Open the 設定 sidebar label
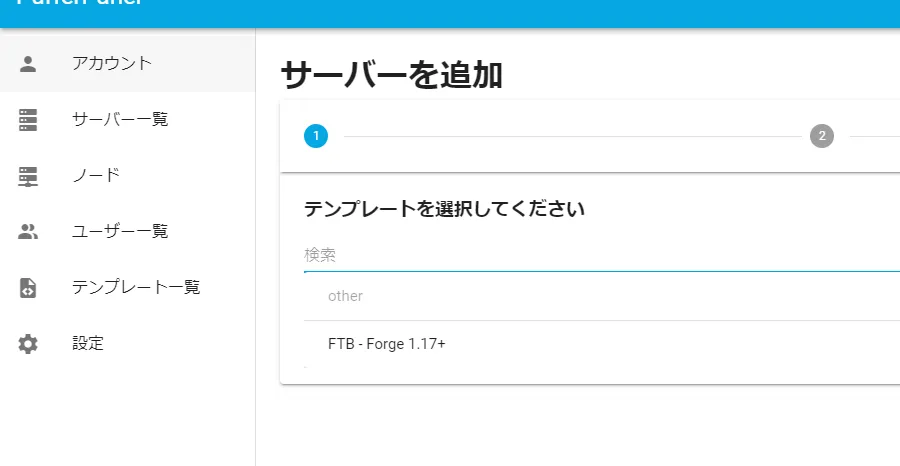The image size is (900, 466). (x=88, y=344)
